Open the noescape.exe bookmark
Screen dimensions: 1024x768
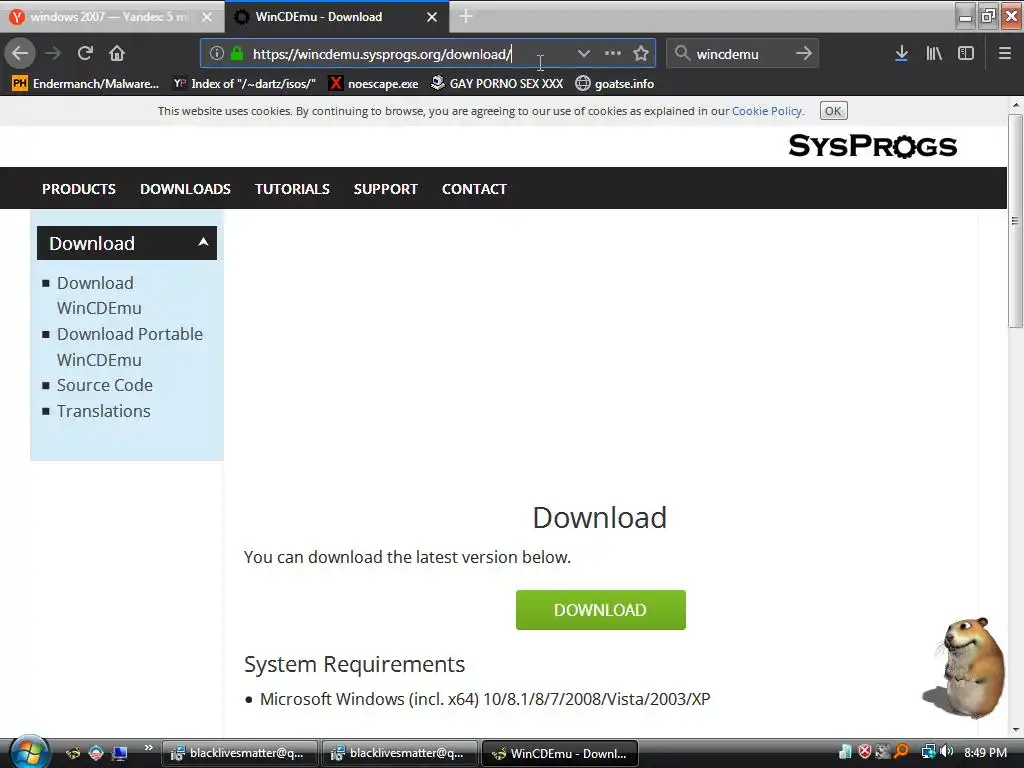click(374, 84)
